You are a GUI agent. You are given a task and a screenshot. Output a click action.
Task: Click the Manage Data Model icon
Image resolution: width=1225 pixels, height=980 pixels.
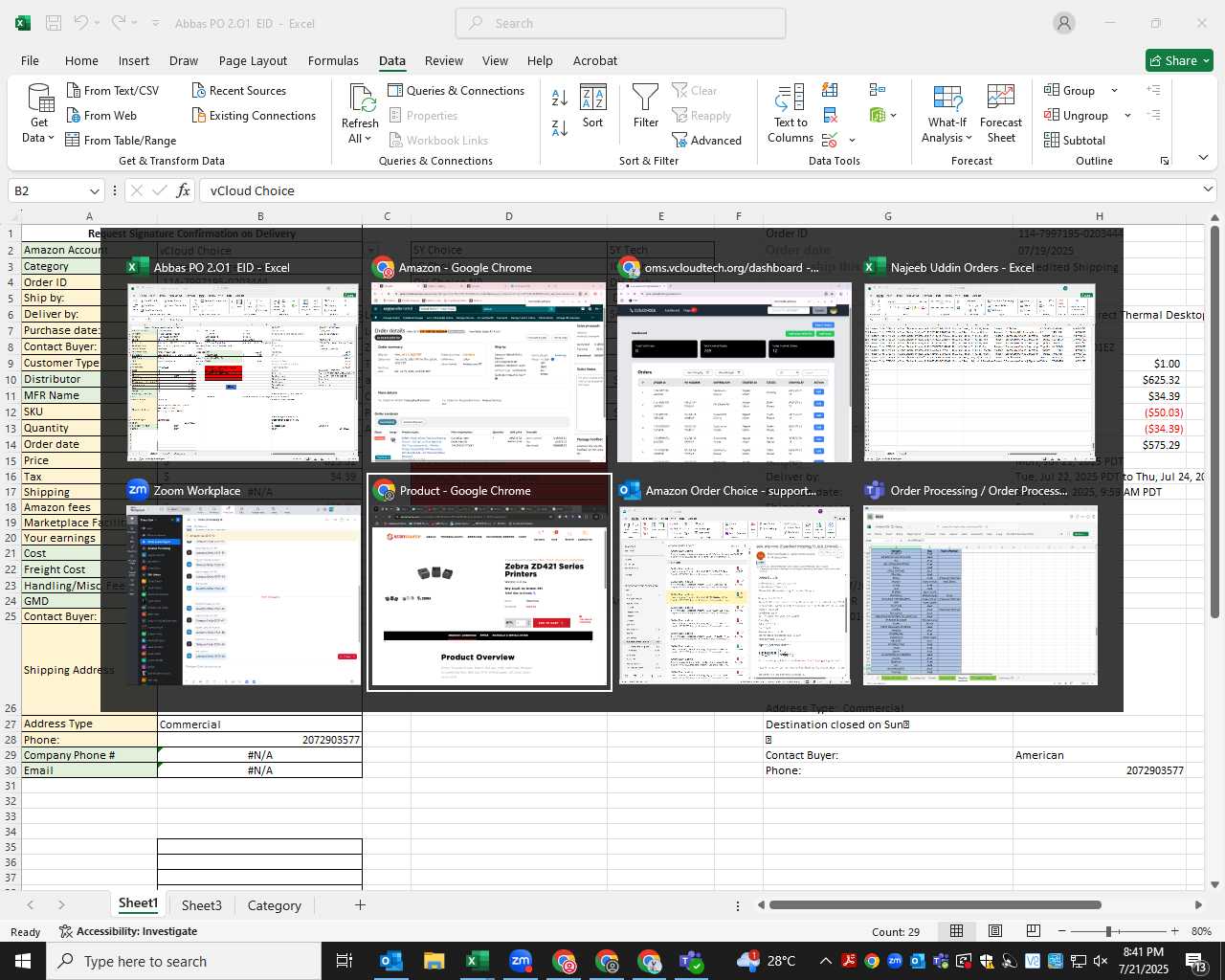coord(878,116)
